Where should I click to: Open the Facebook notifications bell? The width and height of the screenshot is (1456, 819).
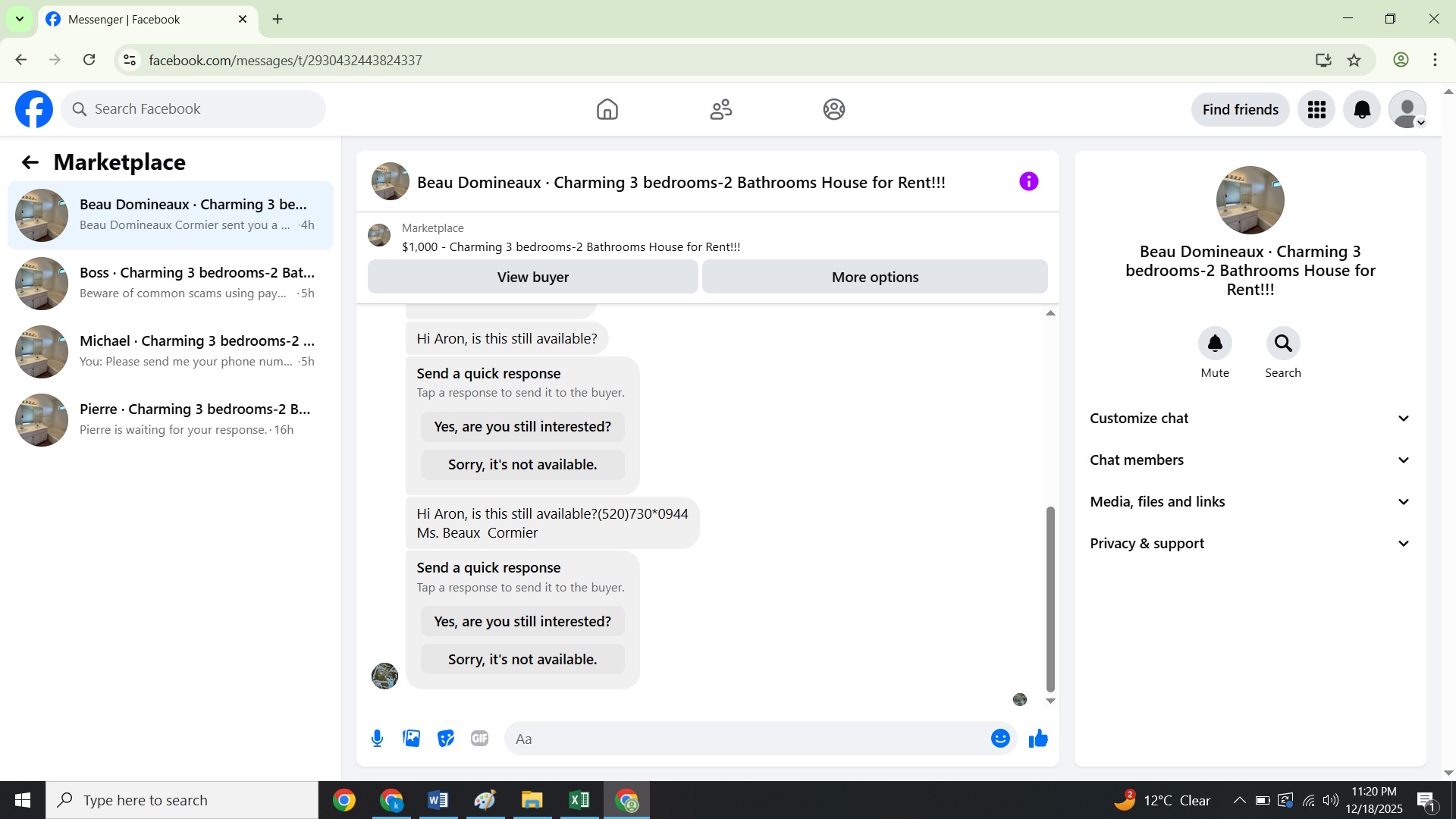click(x=1362, y=110)
